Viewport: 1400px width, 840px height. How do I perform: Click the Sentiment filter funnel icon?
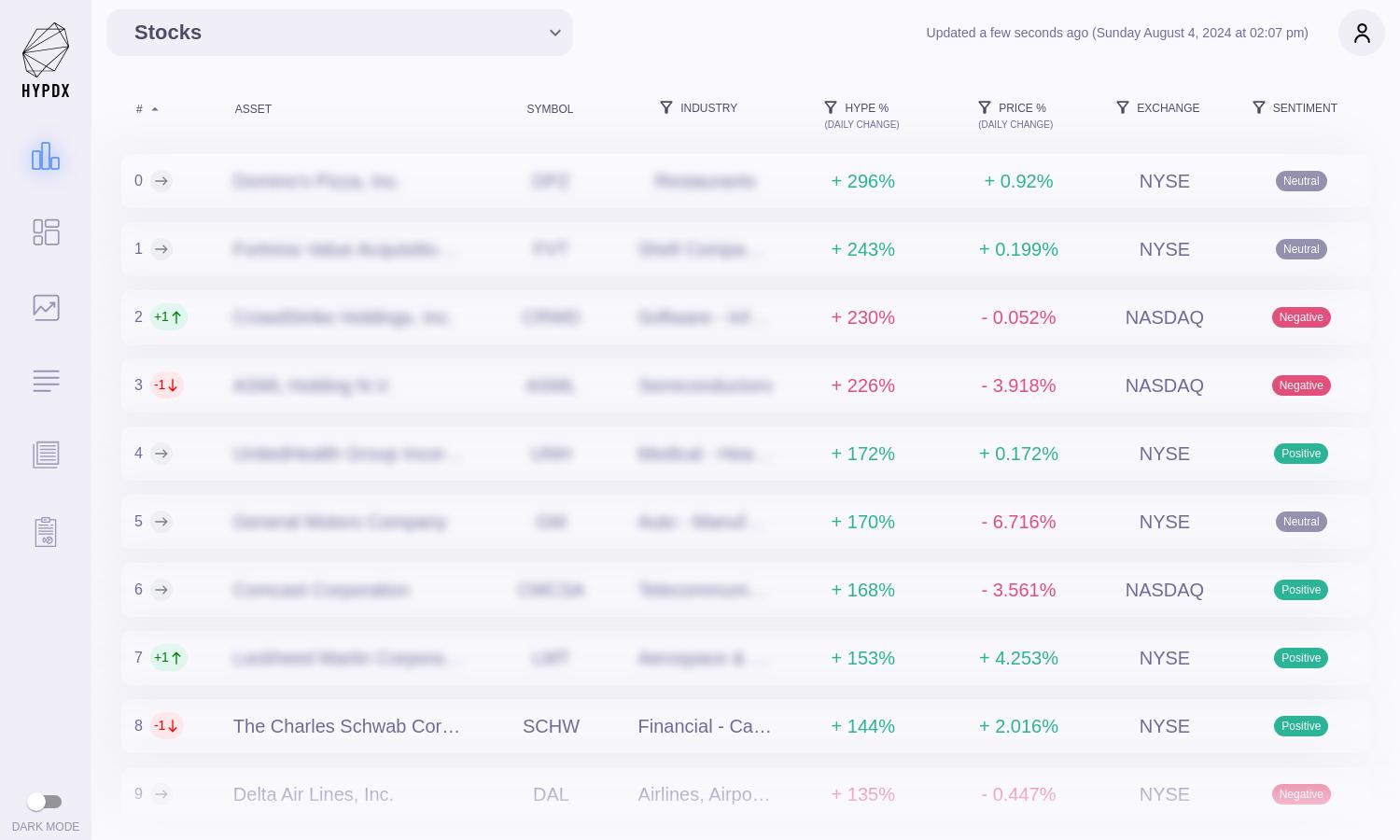[1259, 107]
